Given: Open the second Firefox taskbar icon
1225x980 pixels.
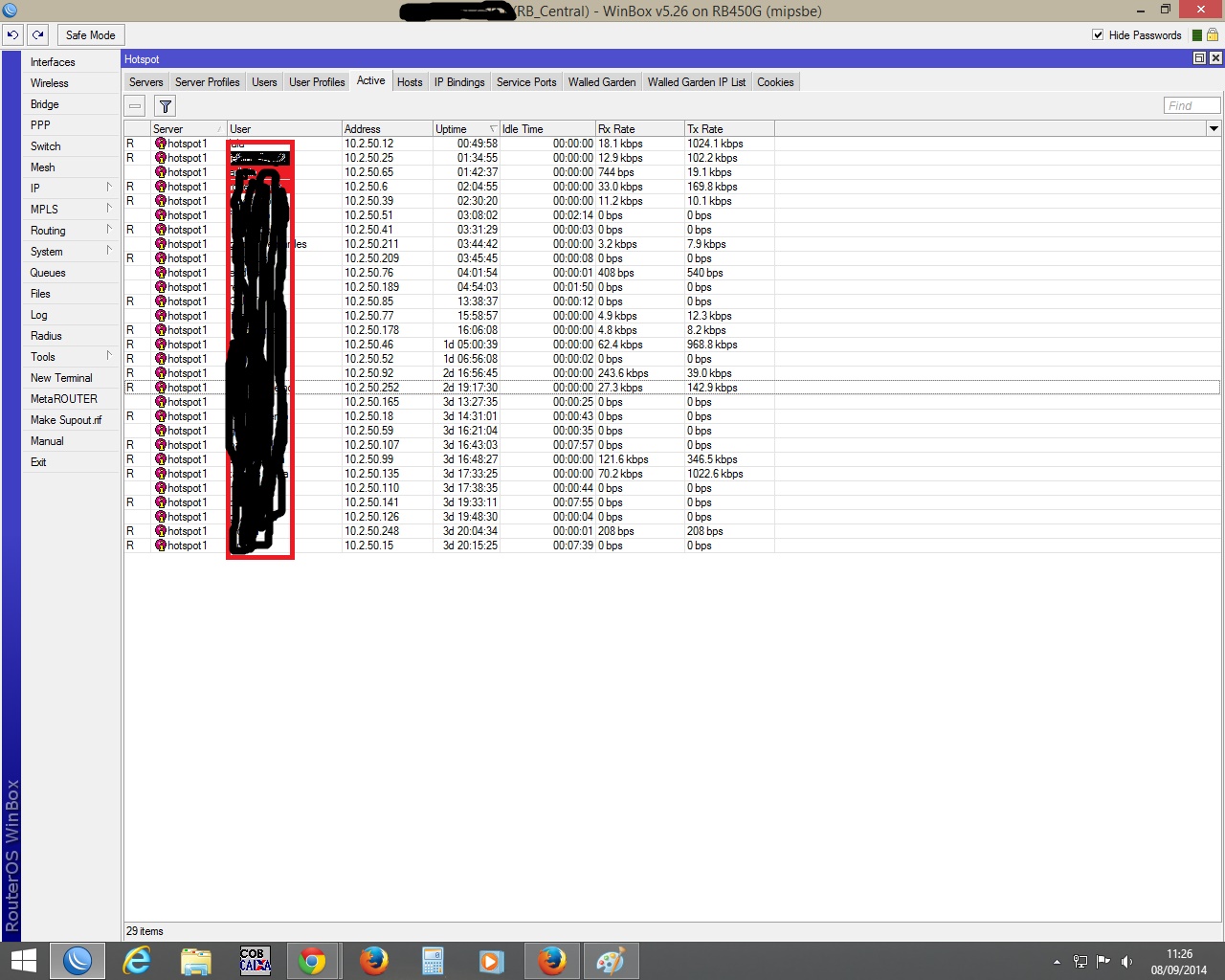Looking at the screenshot, I should [551, 961].
